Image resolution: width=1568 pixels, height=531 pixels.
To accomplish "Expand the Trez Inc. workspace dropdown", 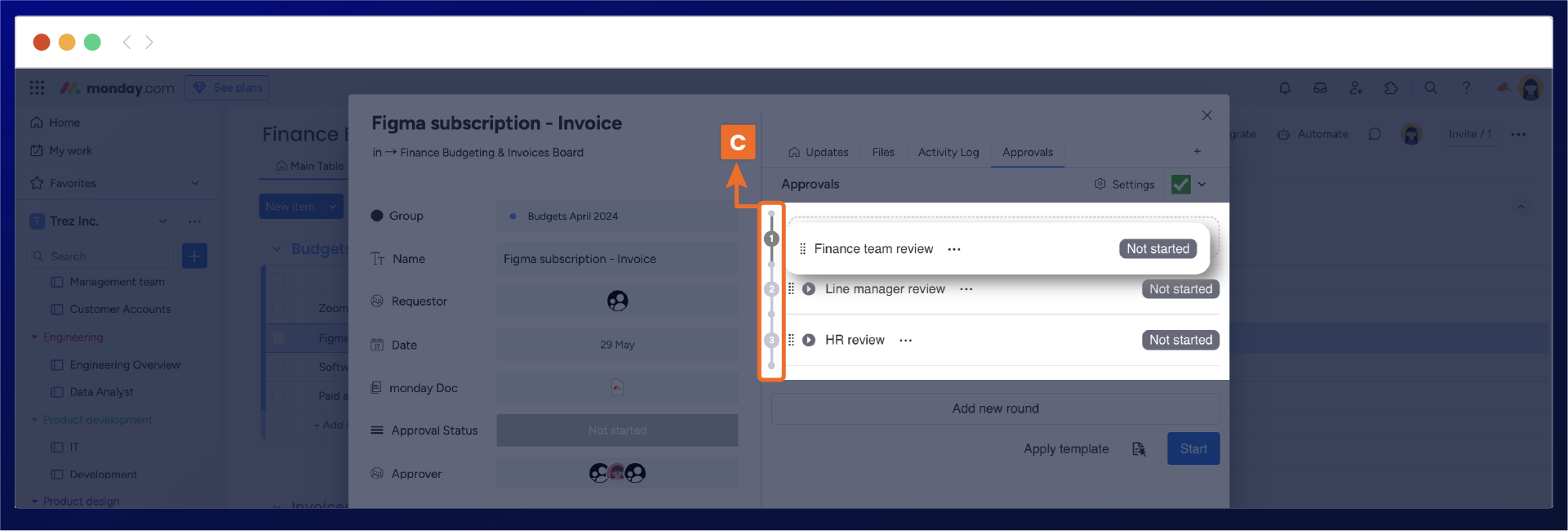I will (x=162, y=221).
